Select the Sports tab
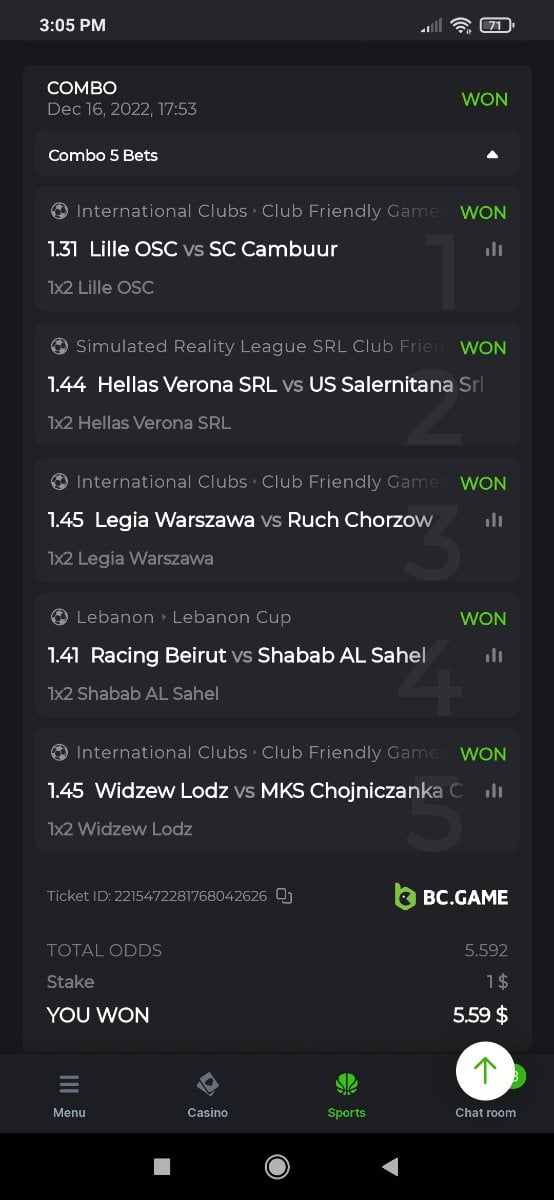The width and height of the screenshot is (554, 1200). coord(346,1095)
